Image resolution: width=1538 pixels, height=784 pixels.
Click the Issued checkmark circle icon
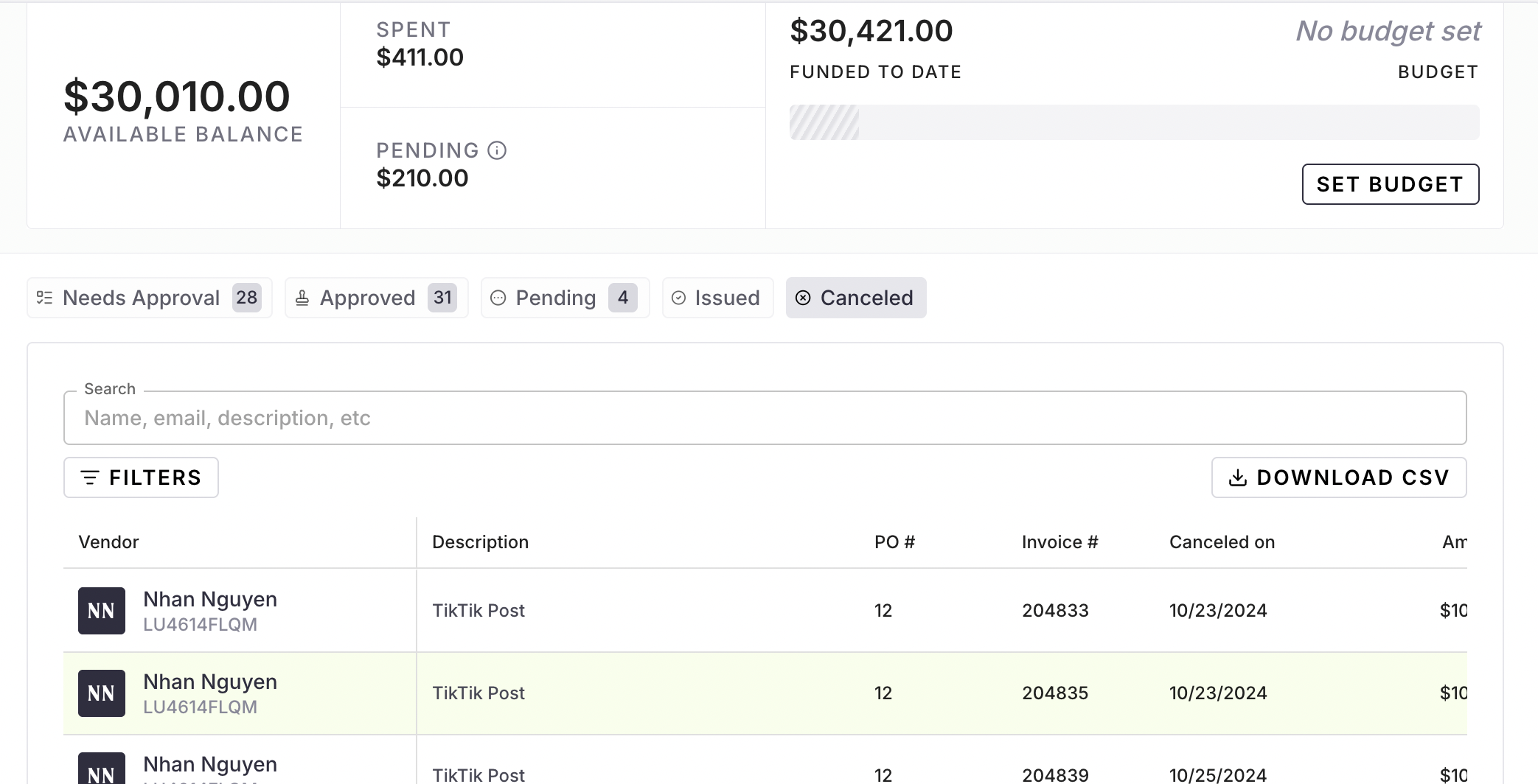coord(678,298)
